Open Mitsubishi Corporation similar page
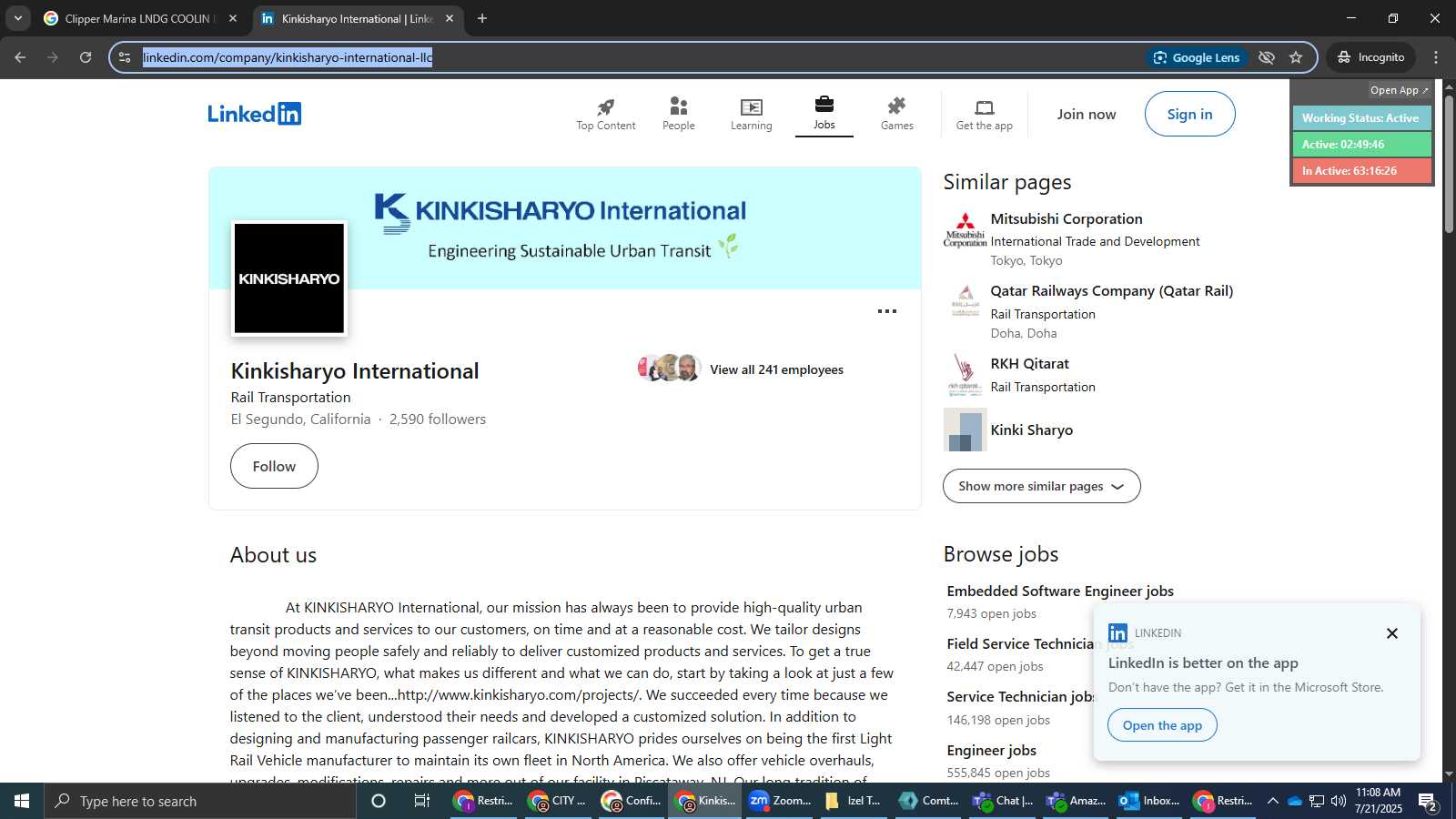Image resolution: width=1456 pixels, height=819 pixels. pyautogui.click(x=1066, y=218)
